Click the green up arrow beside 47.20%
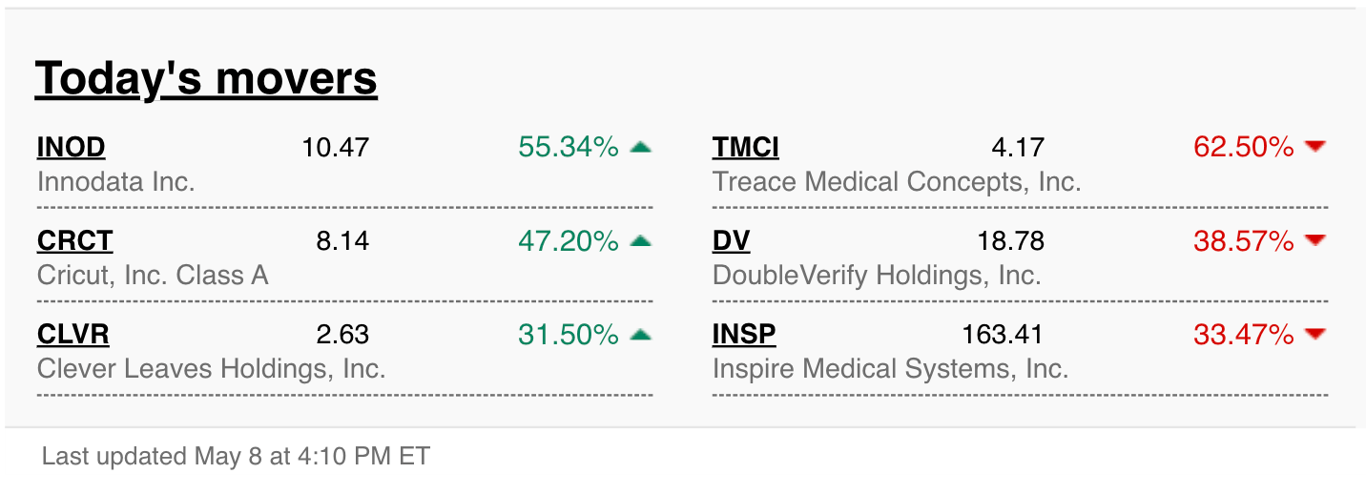This screenshot has width=1366, height=494. click(x=641, y=240)
